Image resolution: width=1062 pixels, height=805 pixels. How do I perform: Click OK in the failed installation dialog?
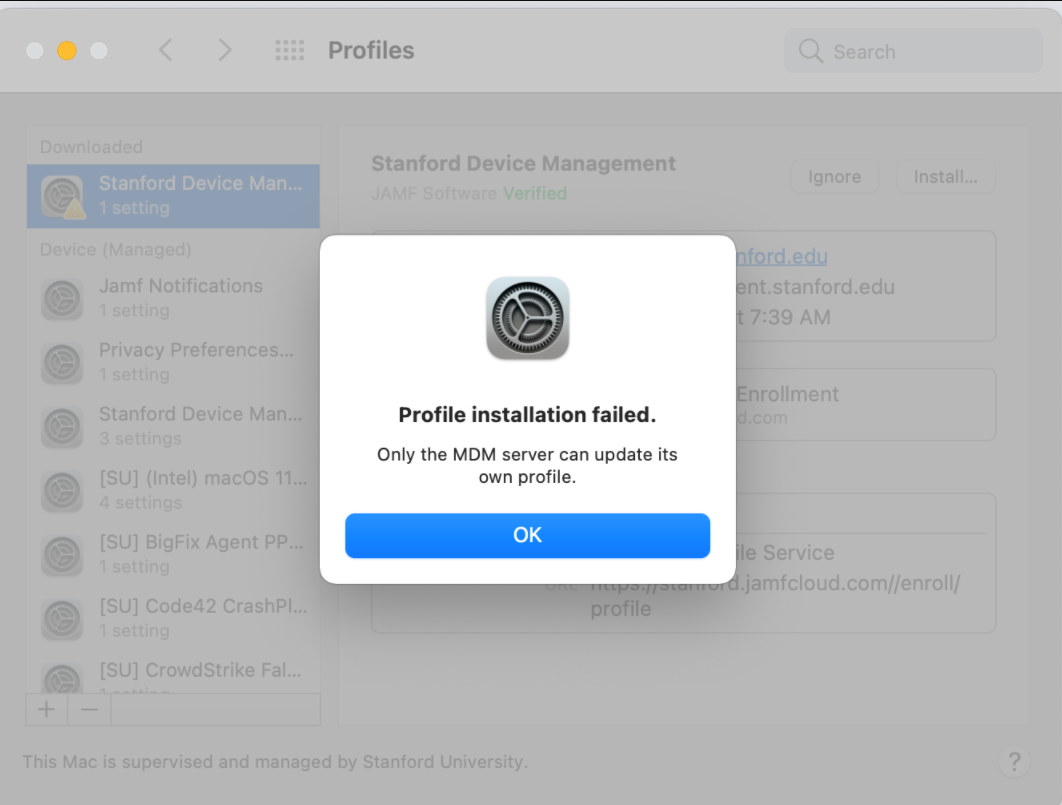[x=527, y=535]
